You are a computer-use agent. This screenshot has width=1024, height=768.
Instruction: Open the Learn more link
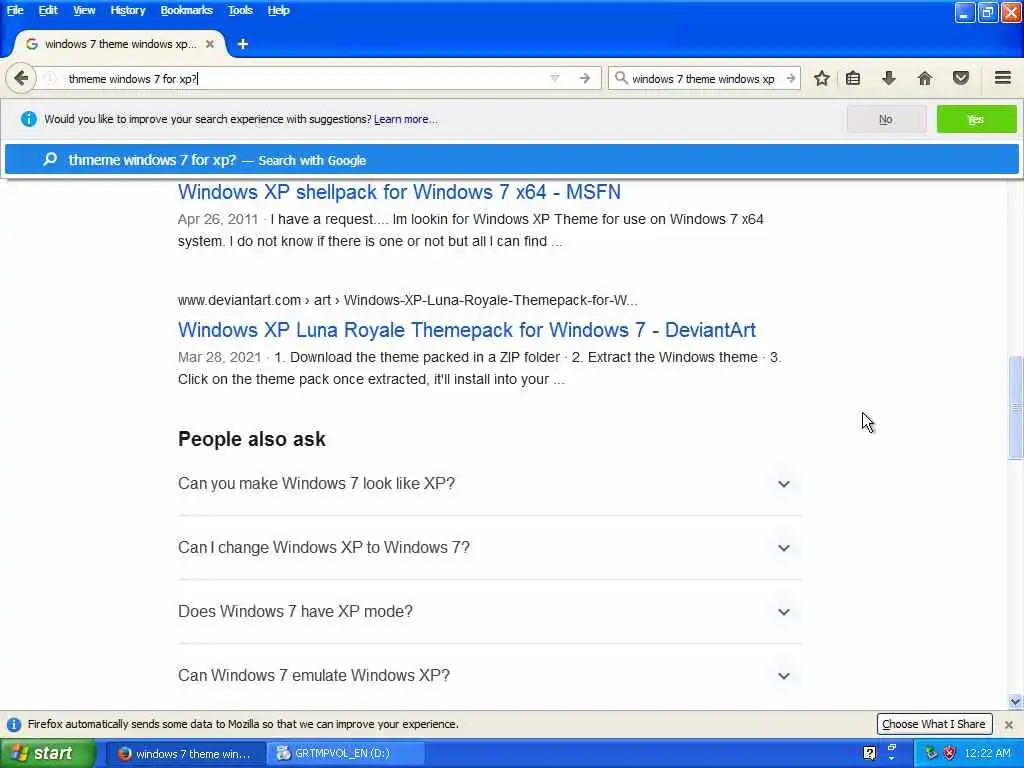(406, 120)
